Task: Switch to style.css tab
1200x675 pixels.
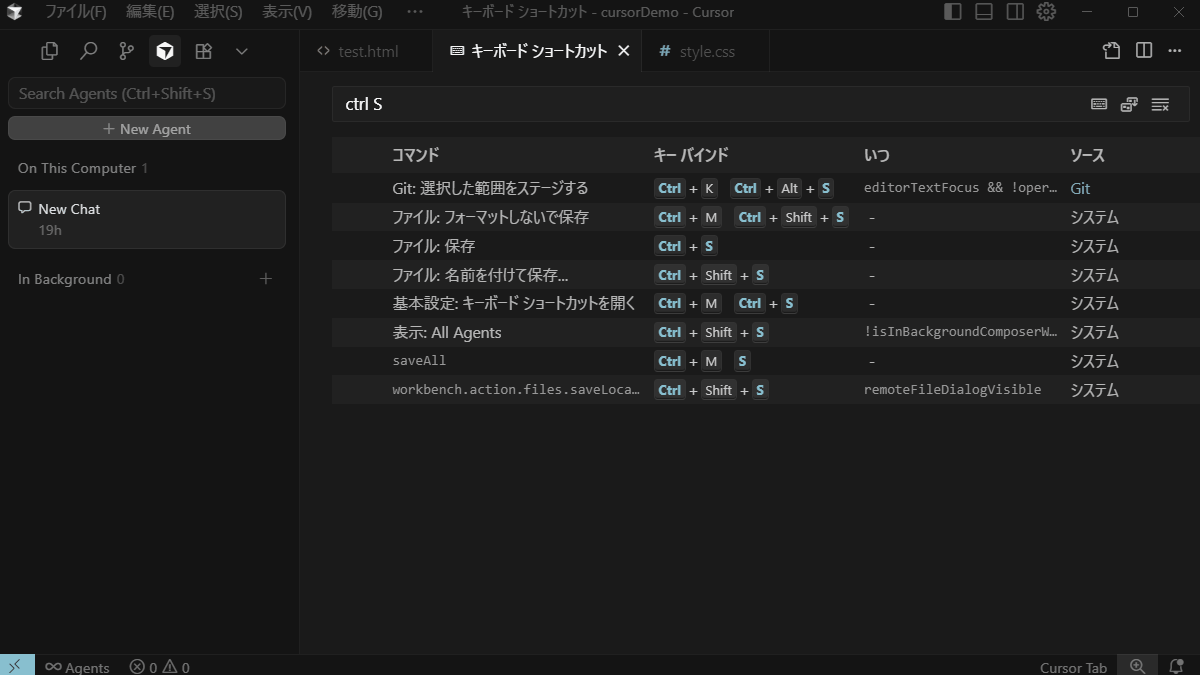Action: pyautogui.click(x=706, y=51)
